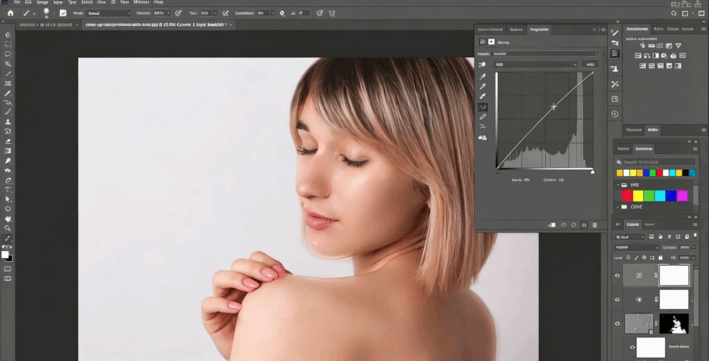
Task: Delete the adjustment layer with the trash icon
Action: coord(595,225)
